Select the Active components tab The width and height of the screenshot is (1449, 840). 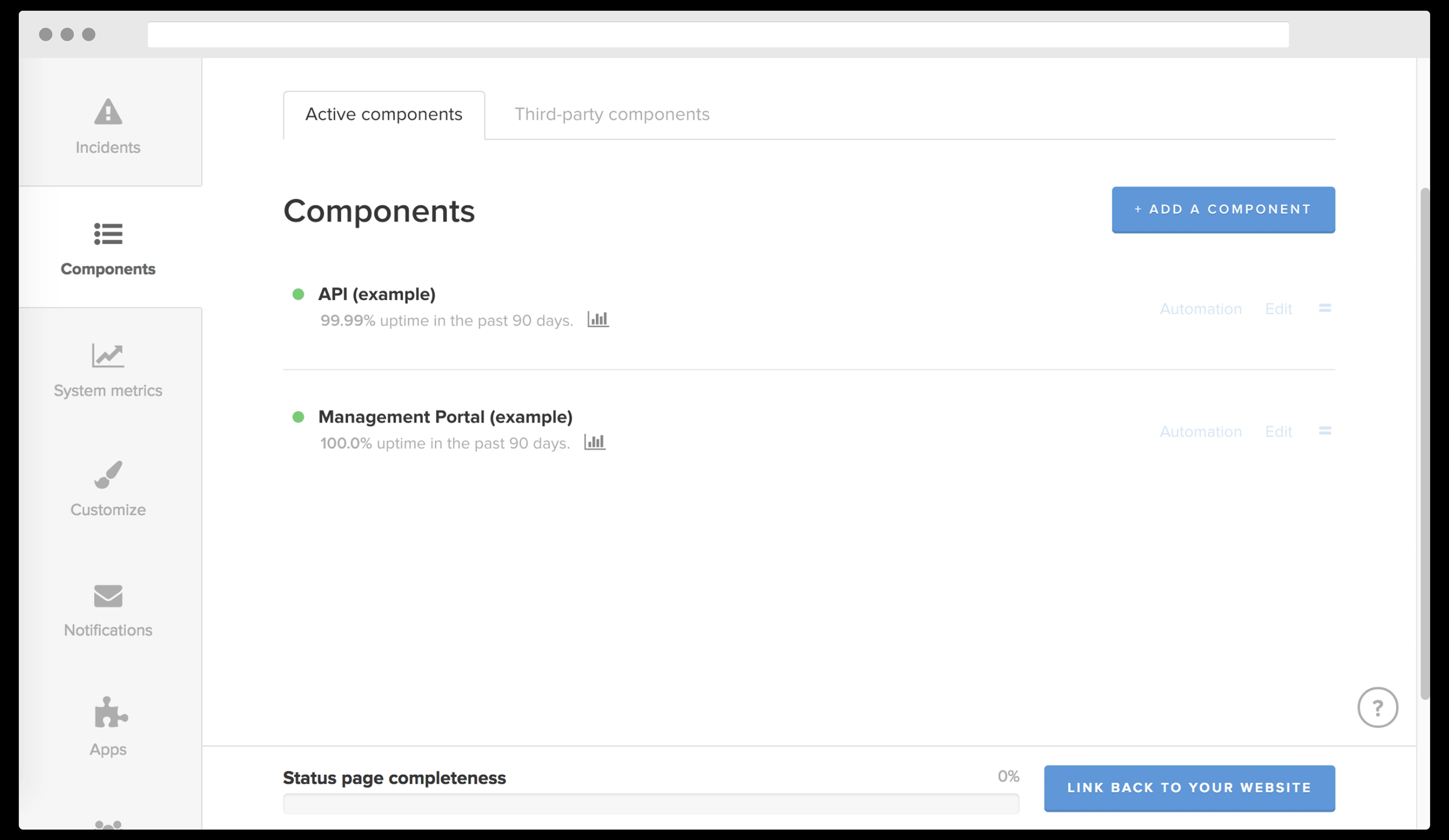(383, 114)
